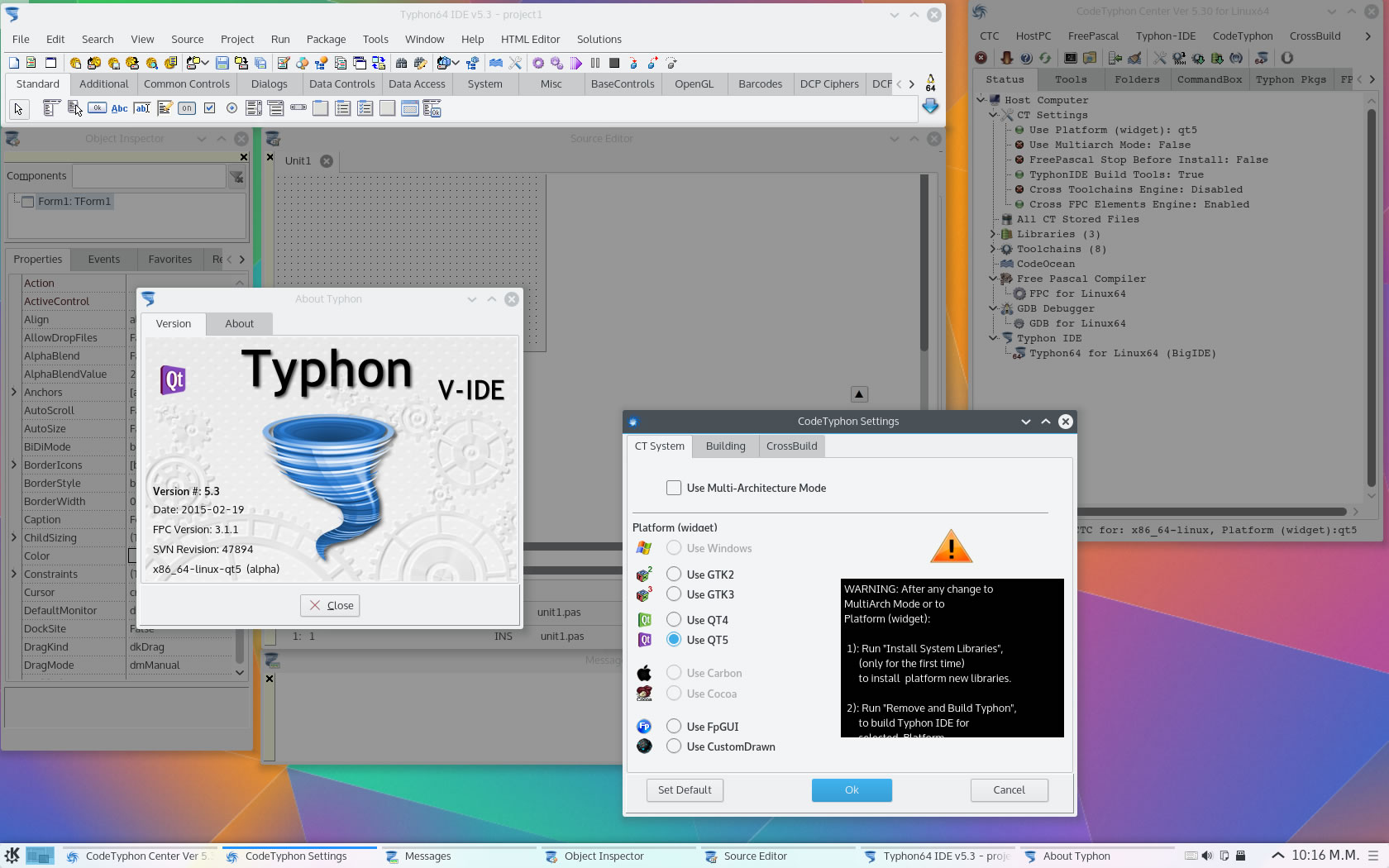Click the Save (floppy disk) toolbar icon

[x=222, y=63]
